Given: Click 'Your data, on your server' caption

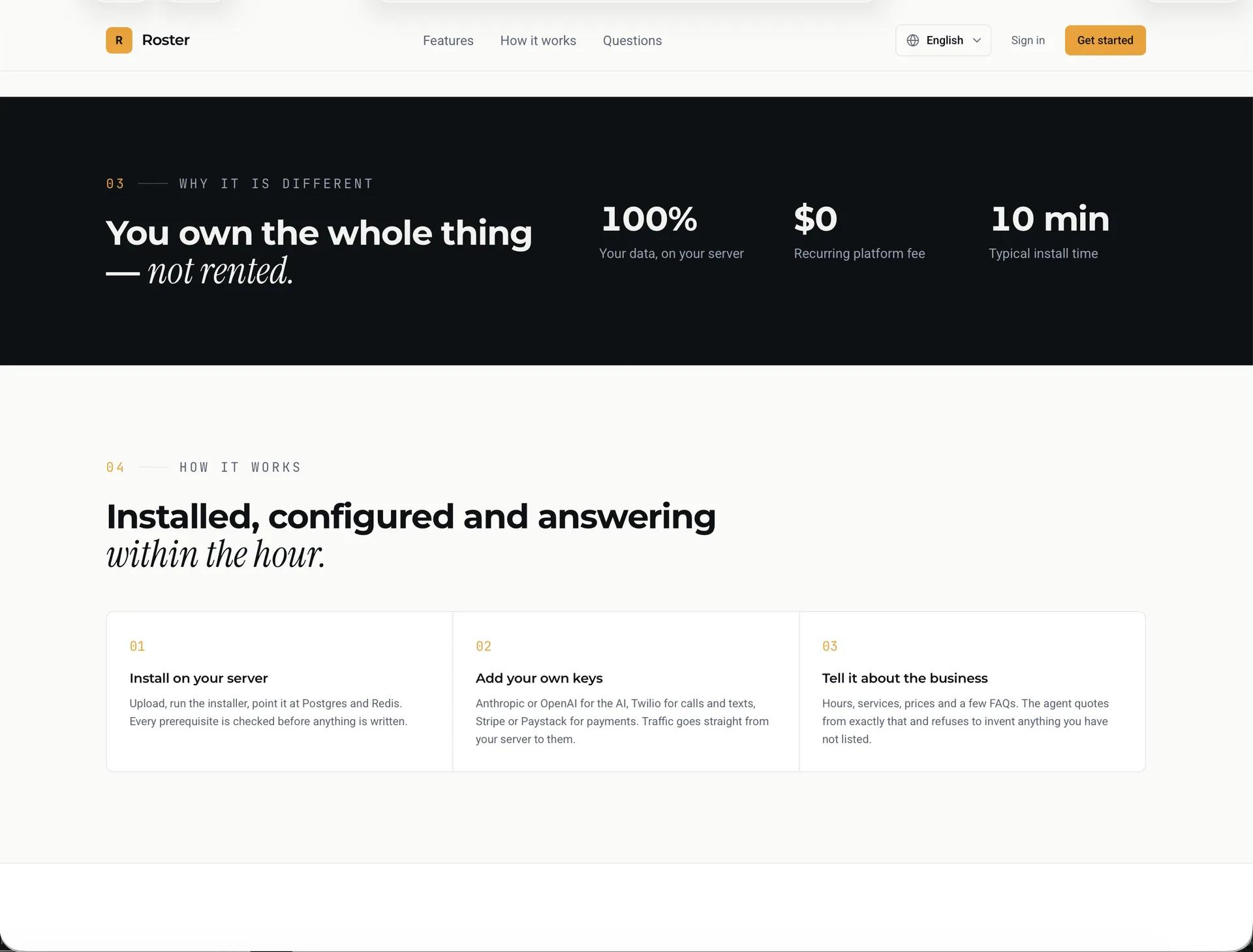Looking at the screenshot, I should pos(672,253).
